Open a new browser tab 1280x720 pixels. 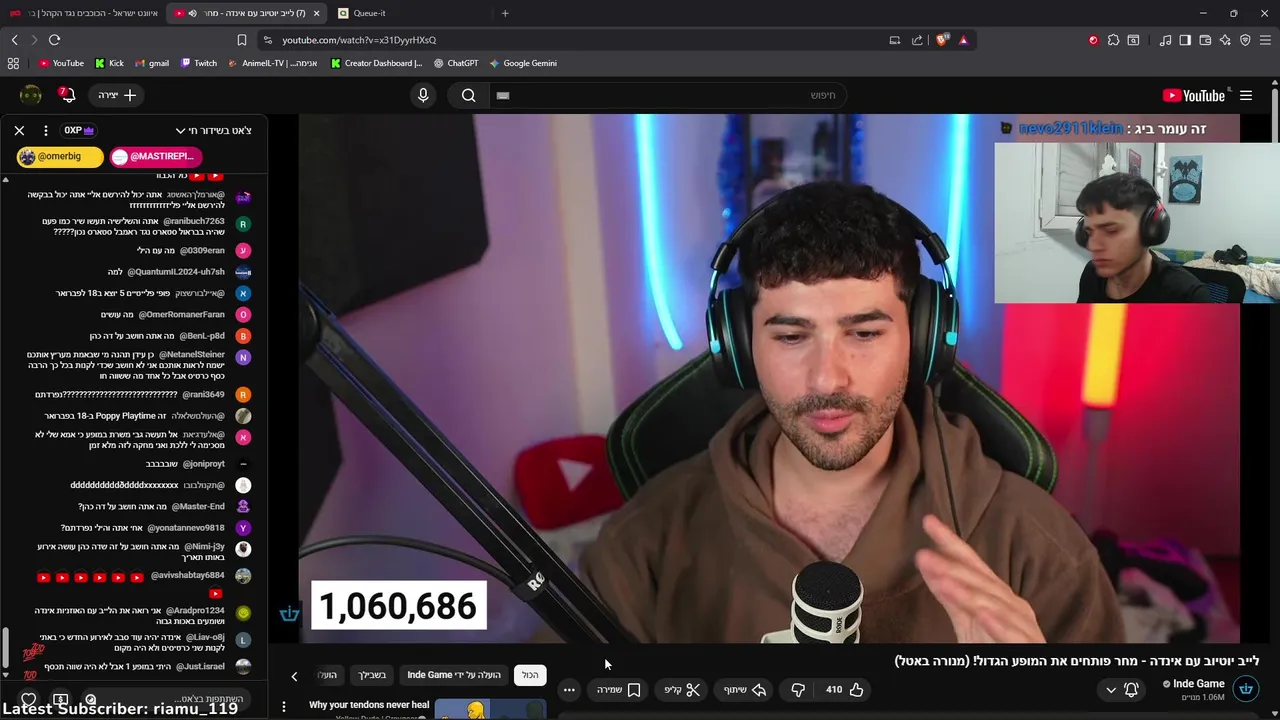(505, 13)
